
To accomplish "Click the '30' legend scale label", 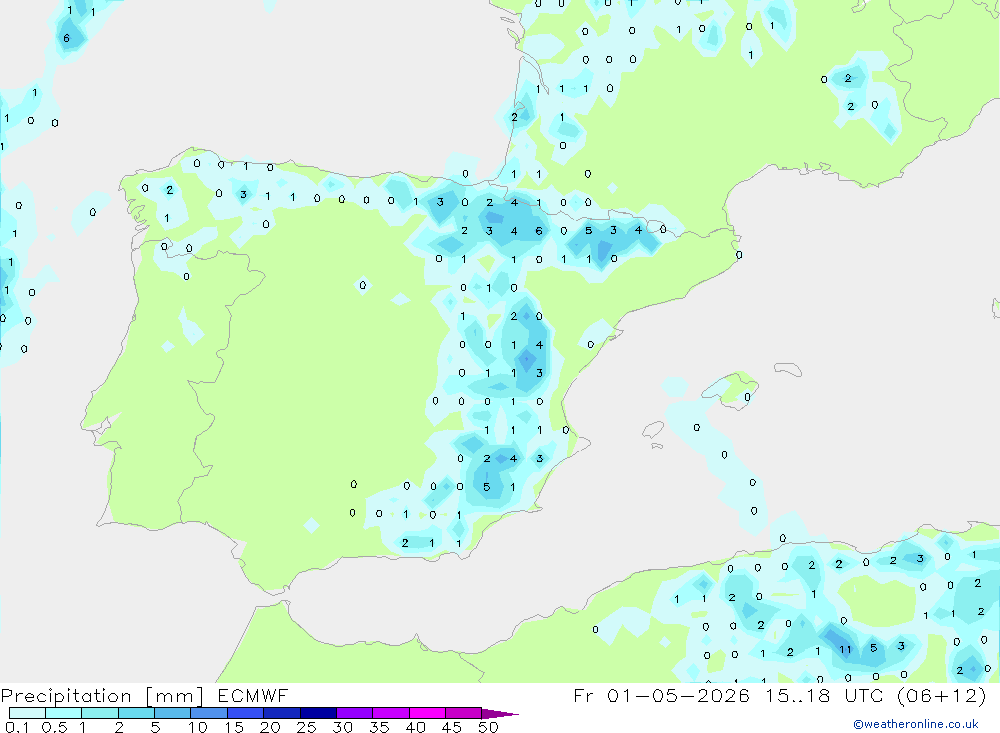I will [343, 727].
